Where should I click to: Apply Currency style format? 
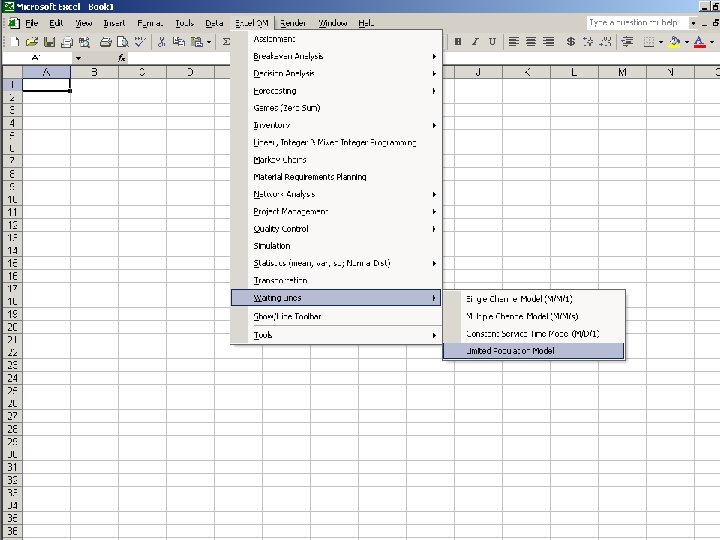tap(570, 42)
